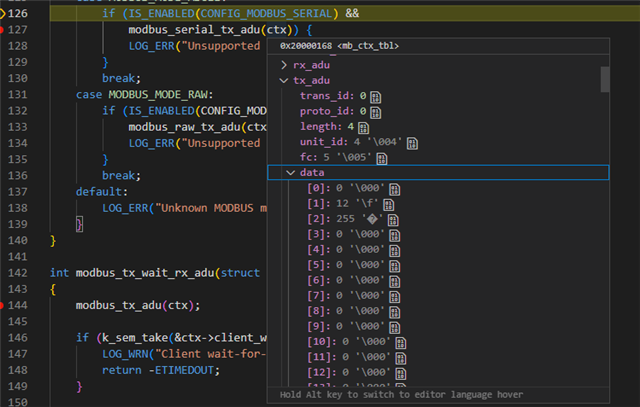Click the binary data icon for data[0]

point(394,189)
